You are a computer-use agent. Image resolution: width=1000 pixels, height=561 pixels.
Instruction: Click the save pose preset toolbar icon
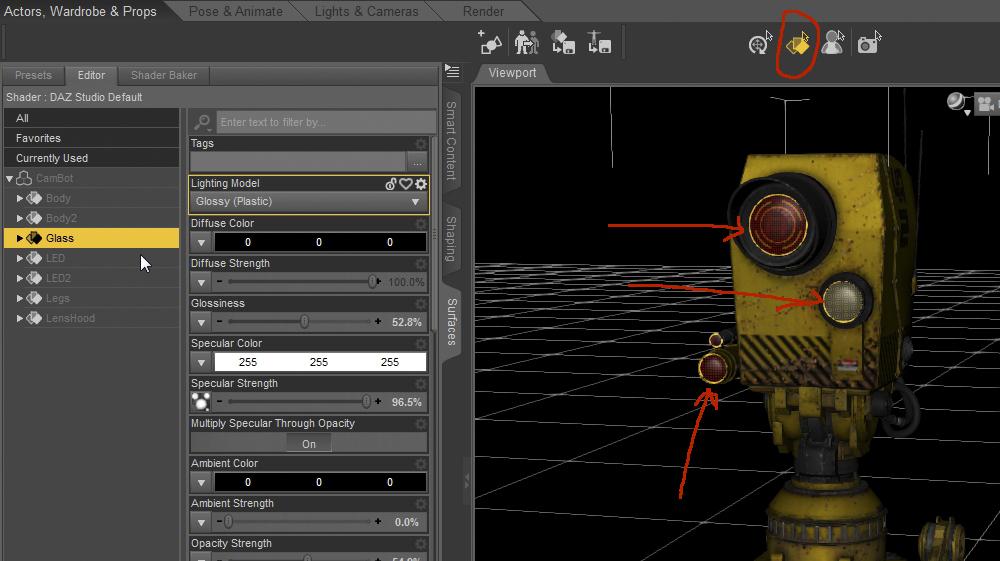click(x=599, y=43)
